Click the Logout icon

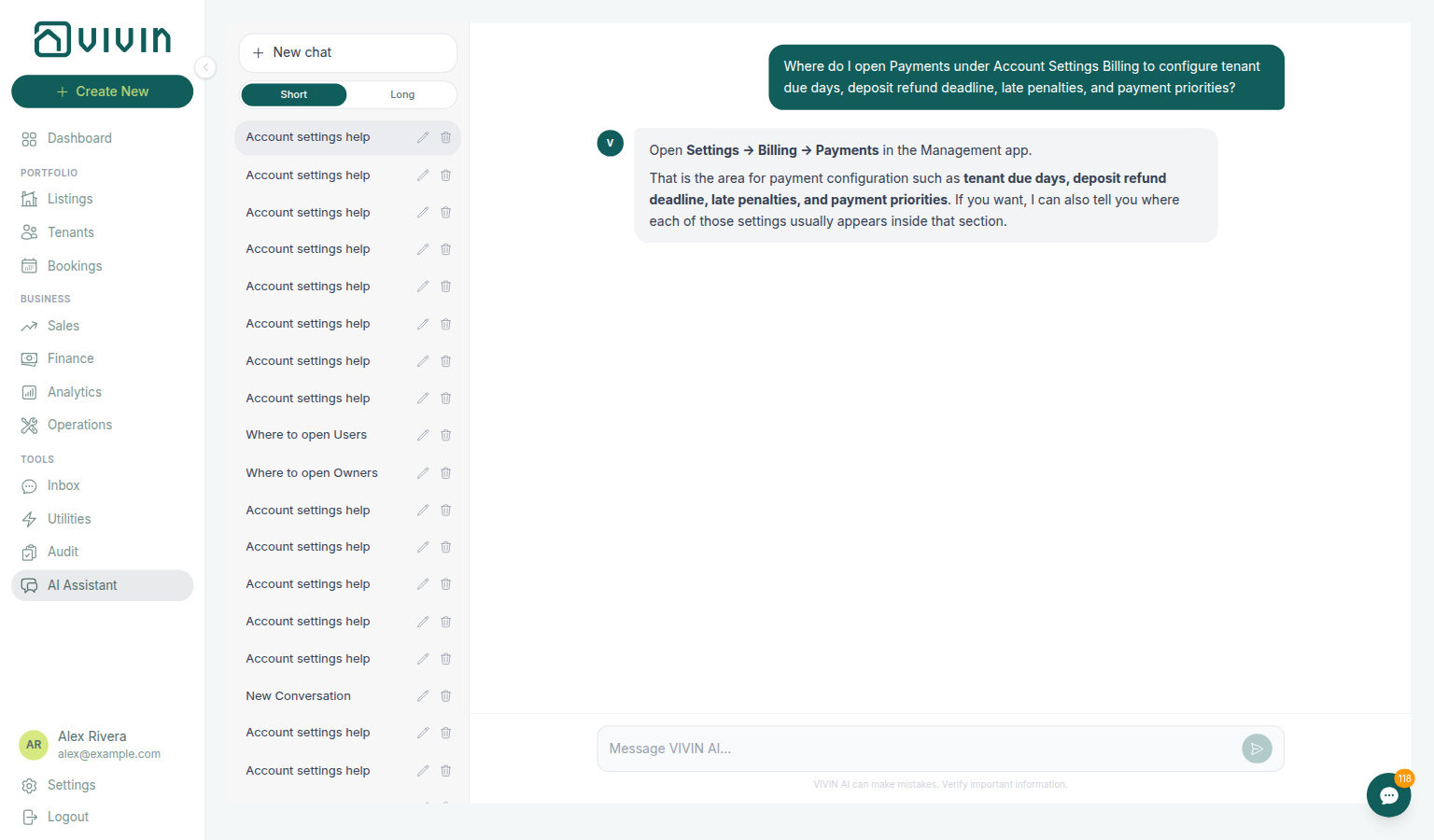(x=29, y=817)
